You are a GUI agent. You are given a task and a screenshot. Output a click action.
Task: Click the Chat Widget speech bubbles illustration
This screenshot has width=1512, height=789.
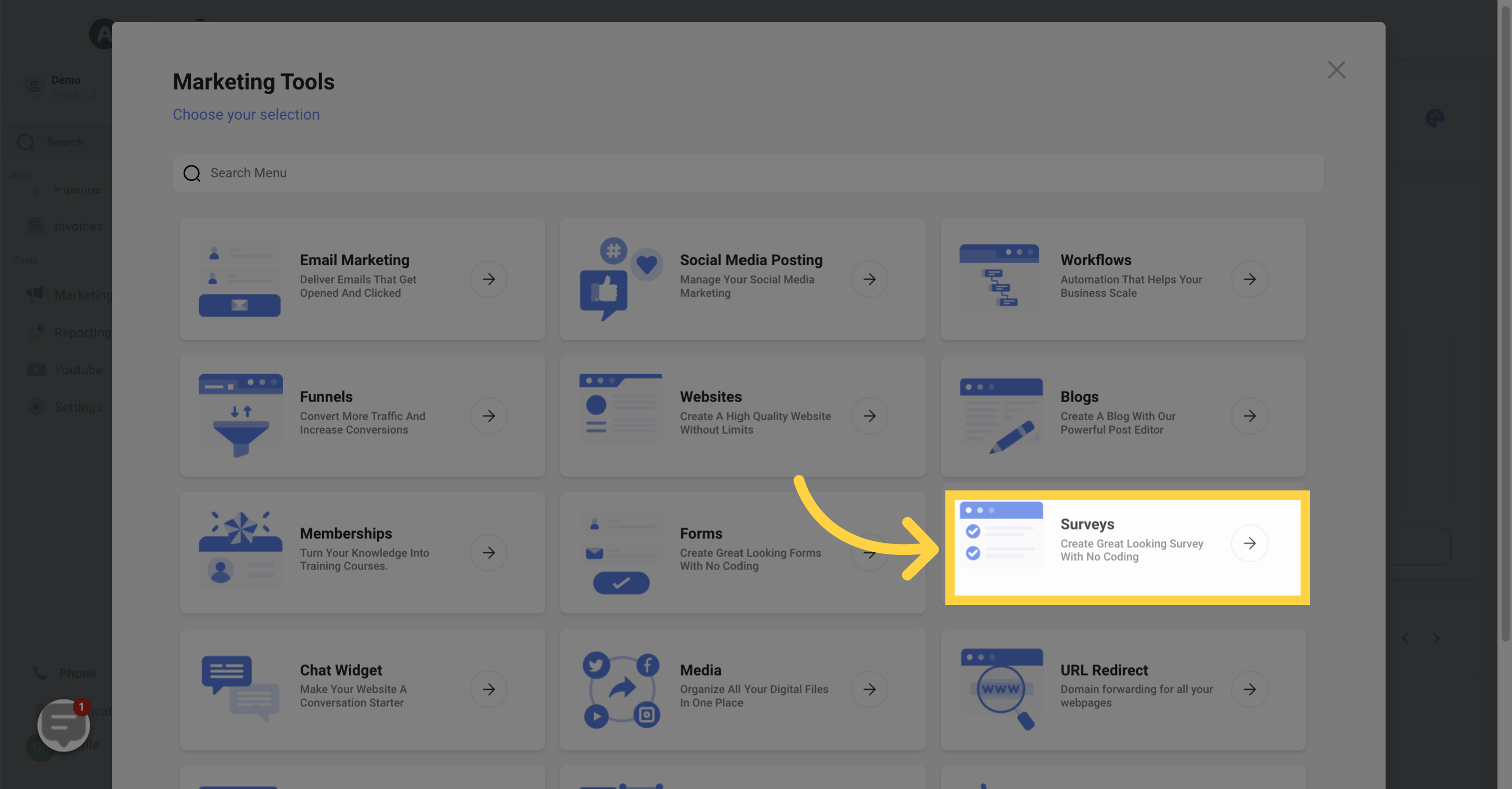pyautogui.click(x=240, y=689)
